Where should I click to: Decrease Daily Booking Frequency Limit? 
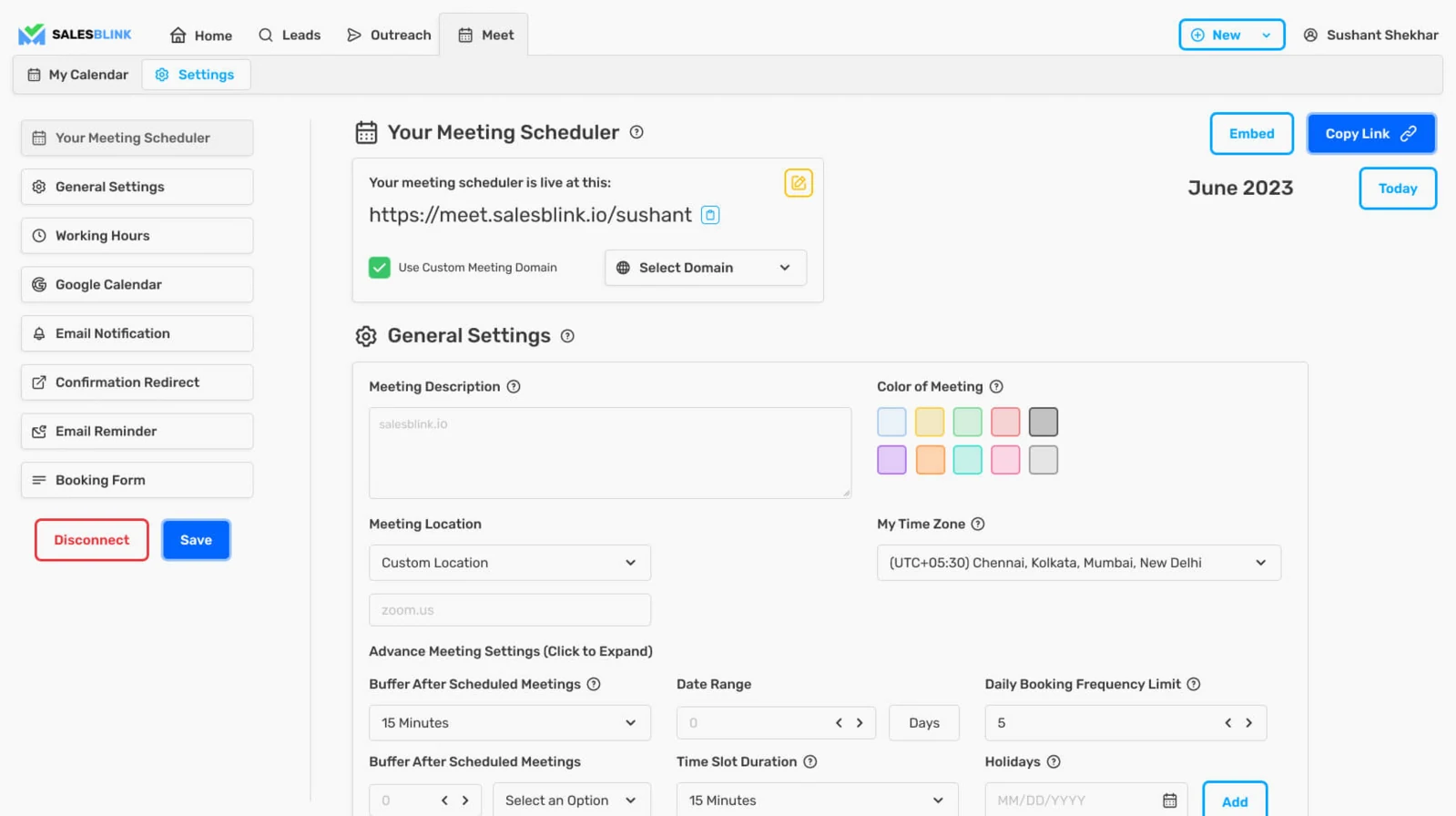pyautogui.click(x=1228, y=723)
